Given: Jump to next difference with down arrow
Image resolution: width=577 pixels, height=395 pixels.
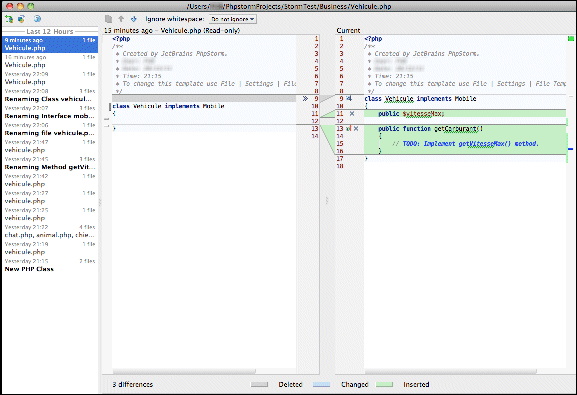Looking at the screenshot, I should pyautogui.click(x=134, y=19).
